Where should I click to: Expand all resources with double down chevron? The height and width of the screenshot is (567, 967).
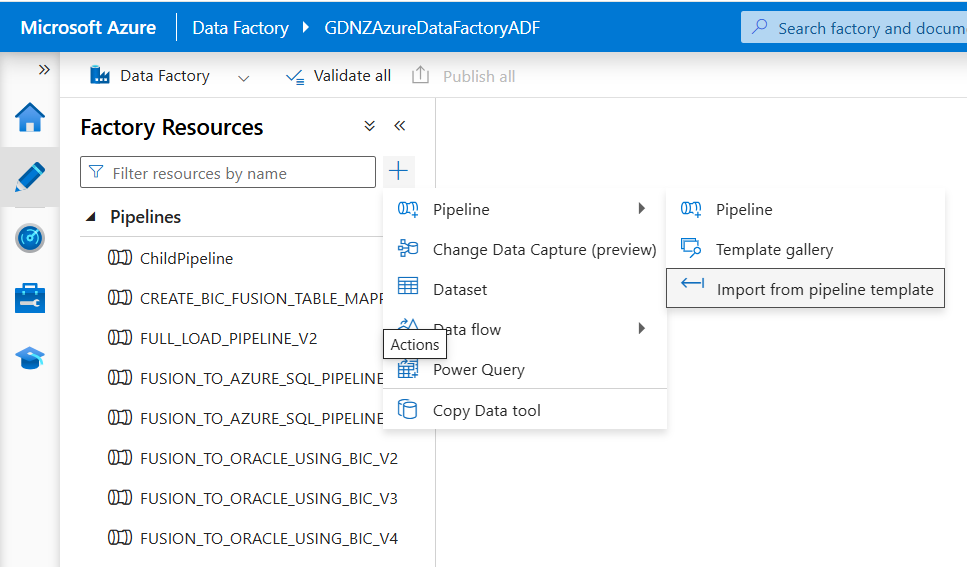369,126
